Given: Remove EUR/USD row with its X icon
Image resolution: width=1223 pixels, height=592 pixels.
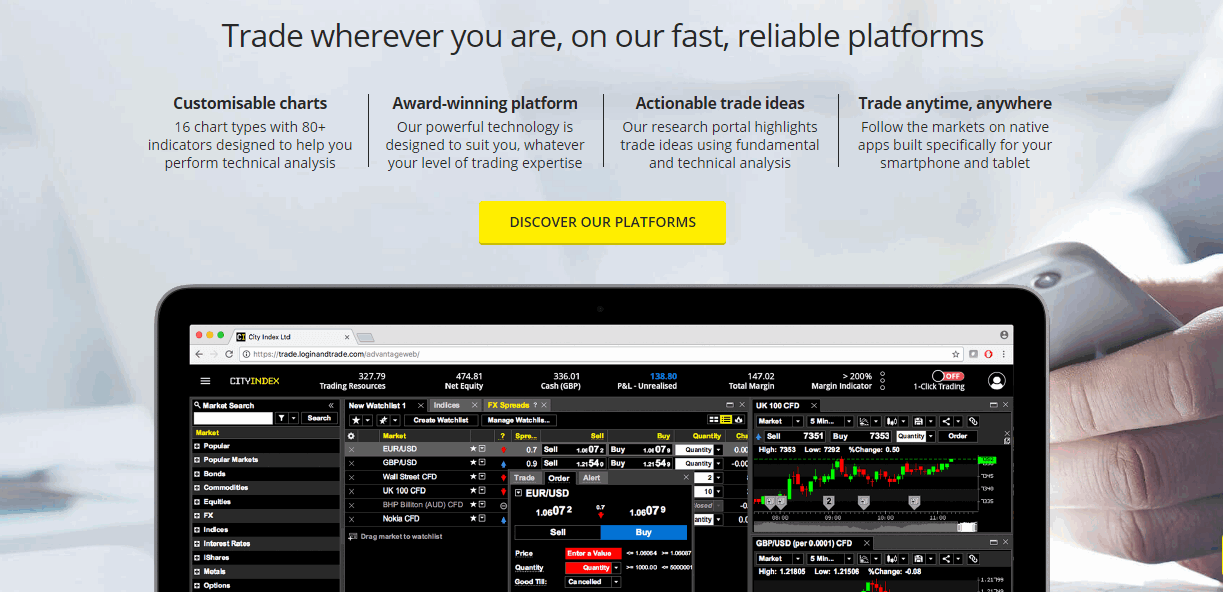Looking at the screenshot, I should [351, 449].
